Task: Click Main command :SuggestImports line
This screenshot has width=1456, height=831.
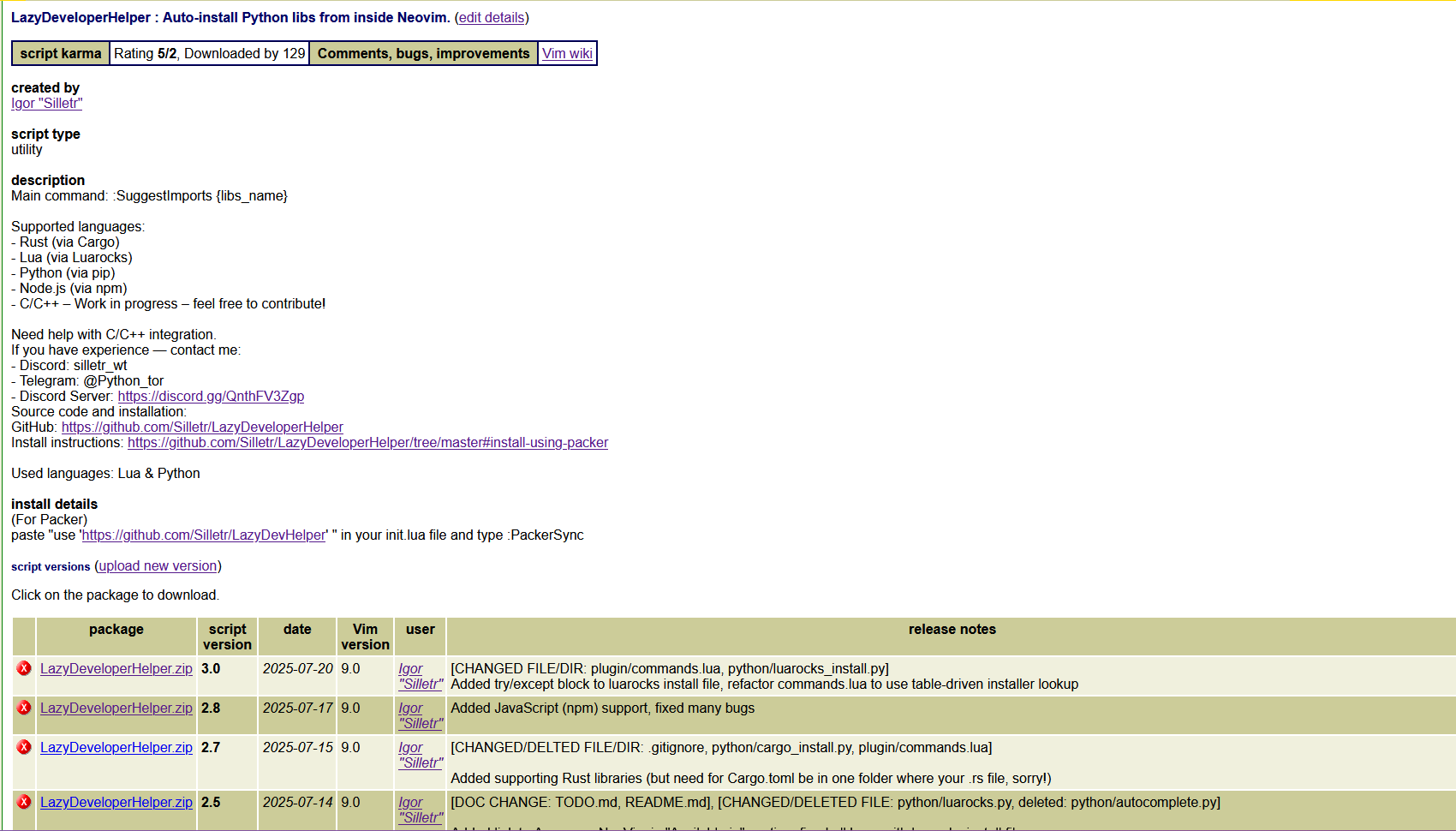Action: pyautogui.click(x=150, y=195)
